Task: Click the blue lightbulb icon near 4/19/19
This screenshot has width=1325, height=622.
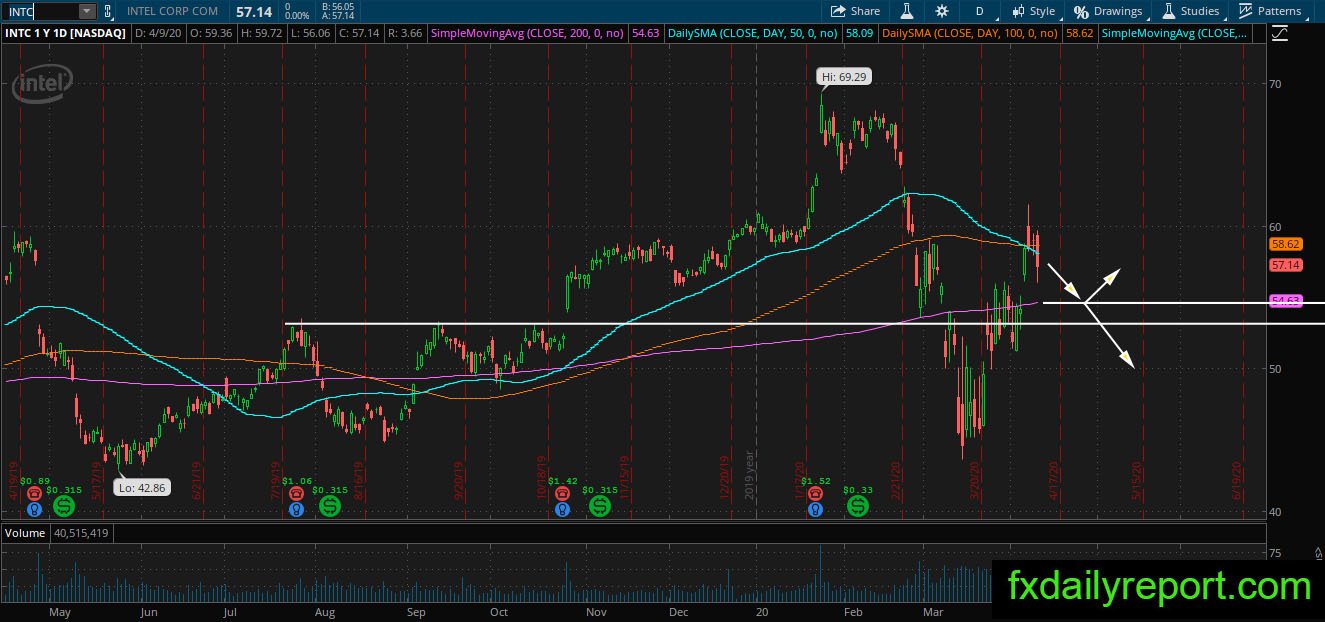Action: pyautogui.click(x=35, y=509)
